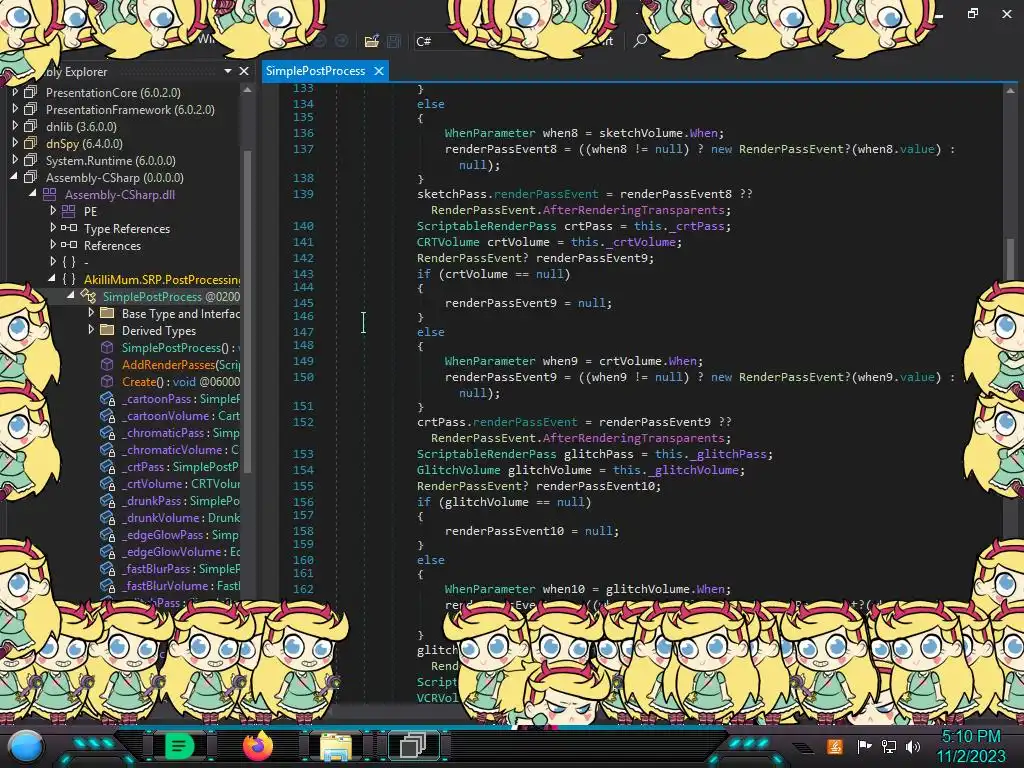
Task: Collapse the Assembly-CSharp.dll module node
Action: pos(33,194)
